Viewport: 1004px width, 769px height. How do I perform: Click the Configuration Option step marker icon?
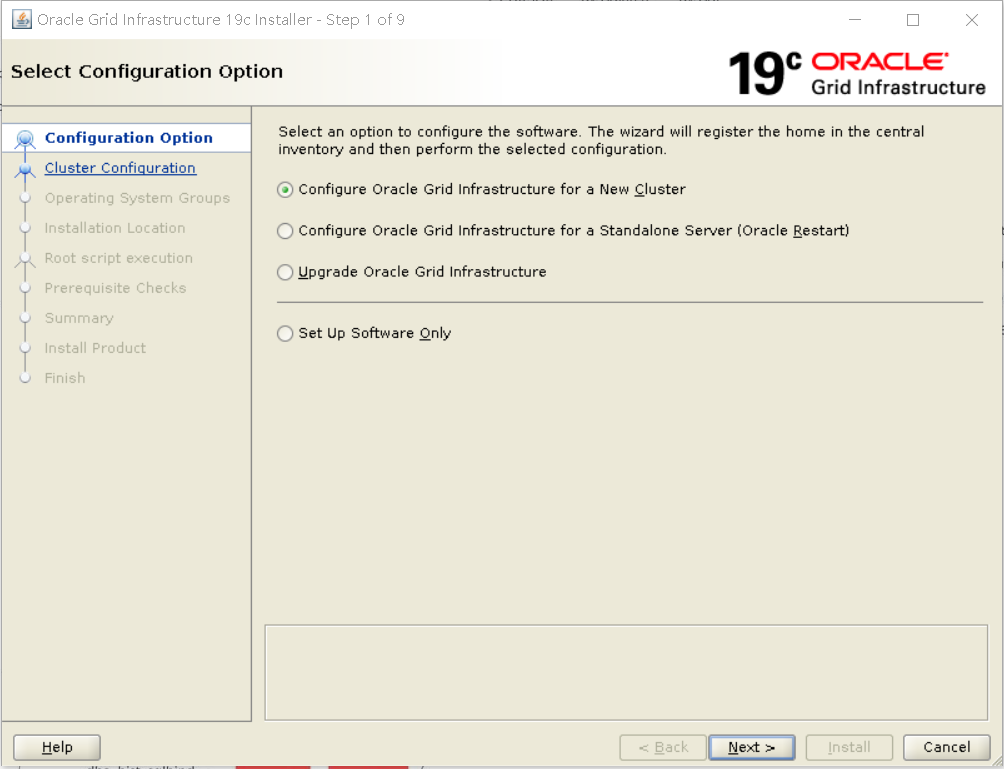point(25,138)
